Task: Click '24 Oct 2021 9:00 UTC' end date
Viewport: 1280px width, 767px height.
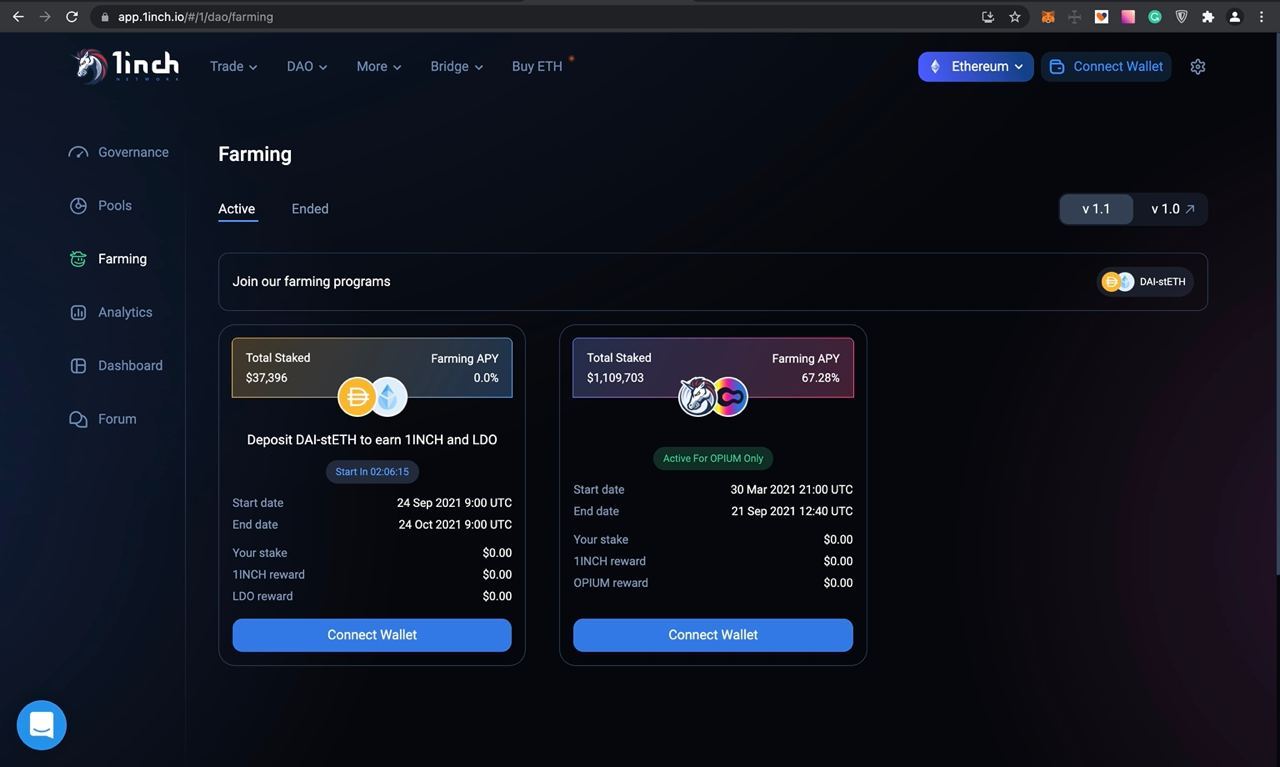Action: click(455, 525)
